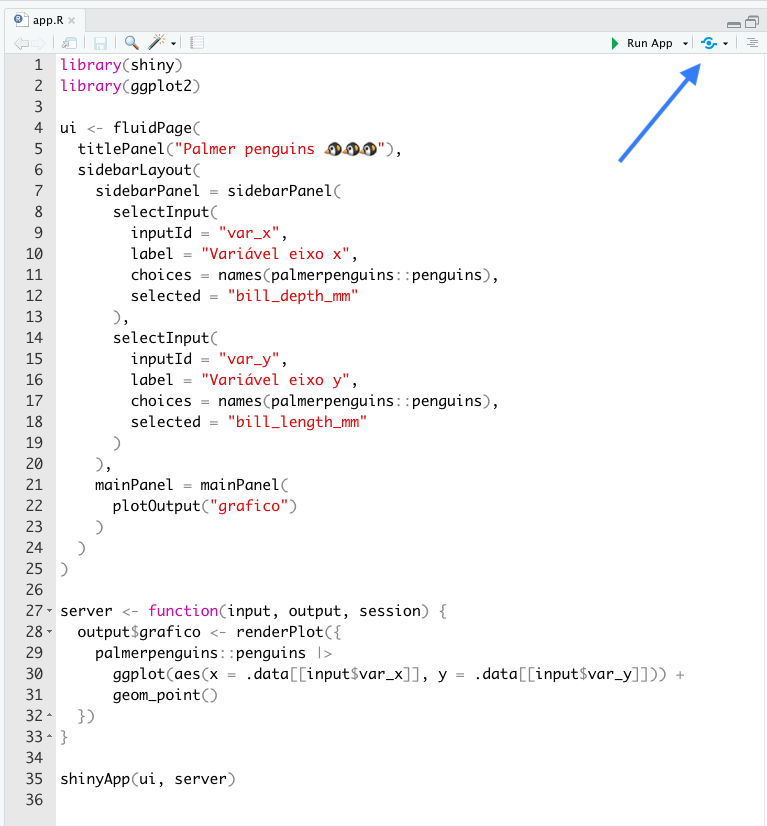This screenshot has width=767, height=826.
Task: Toggle the document outline icon
Action: (x=752, y=43)
